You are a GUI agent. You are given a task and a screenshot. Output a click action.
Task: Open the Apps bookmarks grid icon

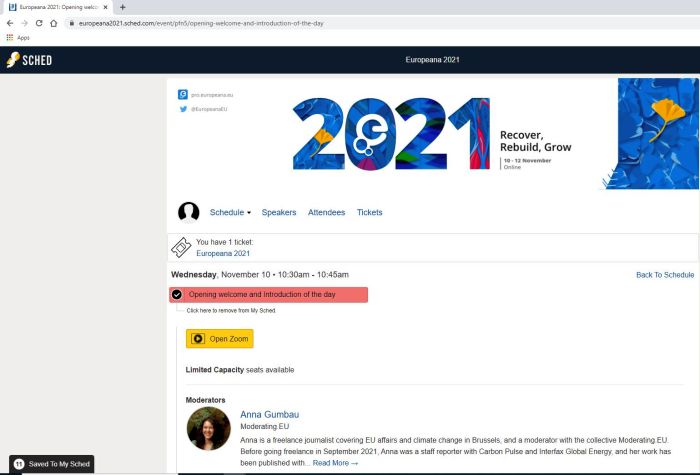[10, 38]
